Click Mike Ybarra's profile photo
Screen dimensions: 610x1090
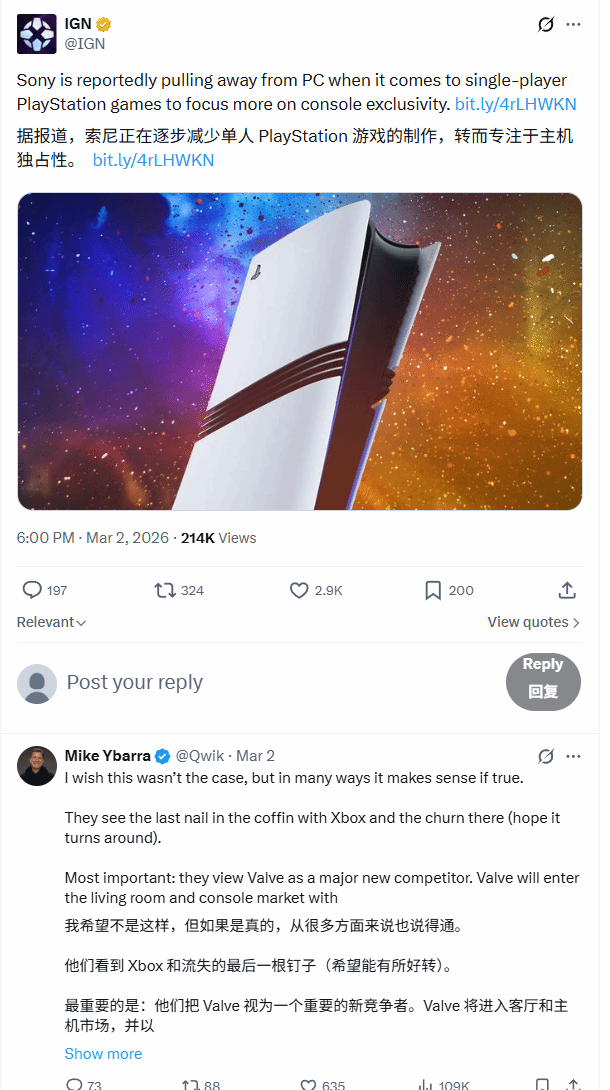[37, 766]
